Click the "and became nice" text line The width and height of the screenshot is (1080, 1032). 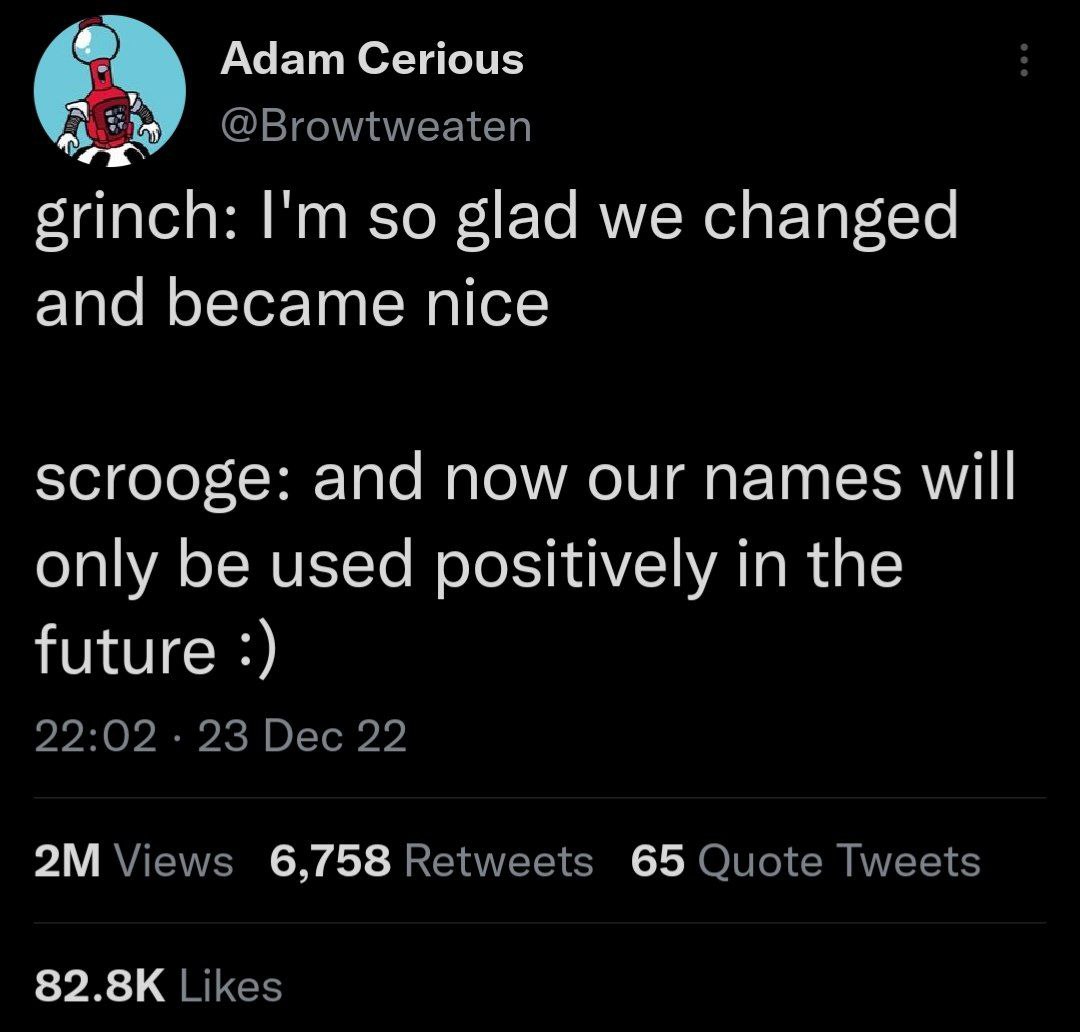292,303
